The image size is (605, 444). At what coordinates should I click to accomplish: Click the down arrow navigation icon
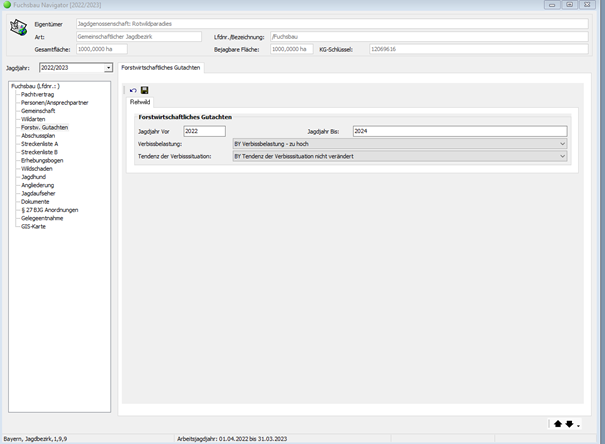569,423
